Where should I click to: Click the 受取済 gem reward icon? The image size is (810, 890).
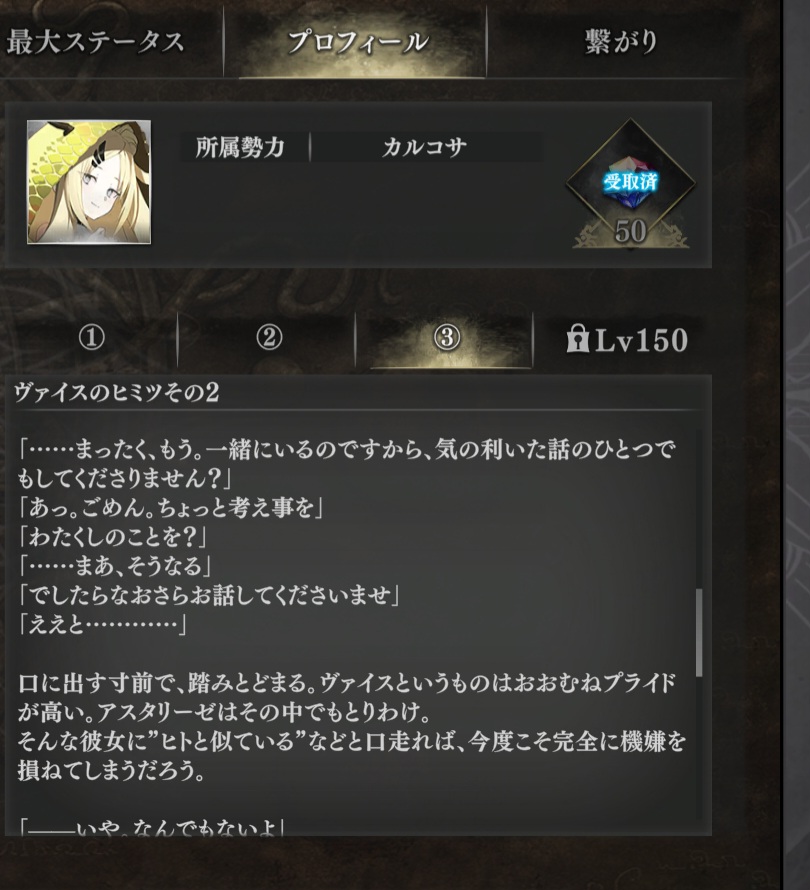point(630,182)
